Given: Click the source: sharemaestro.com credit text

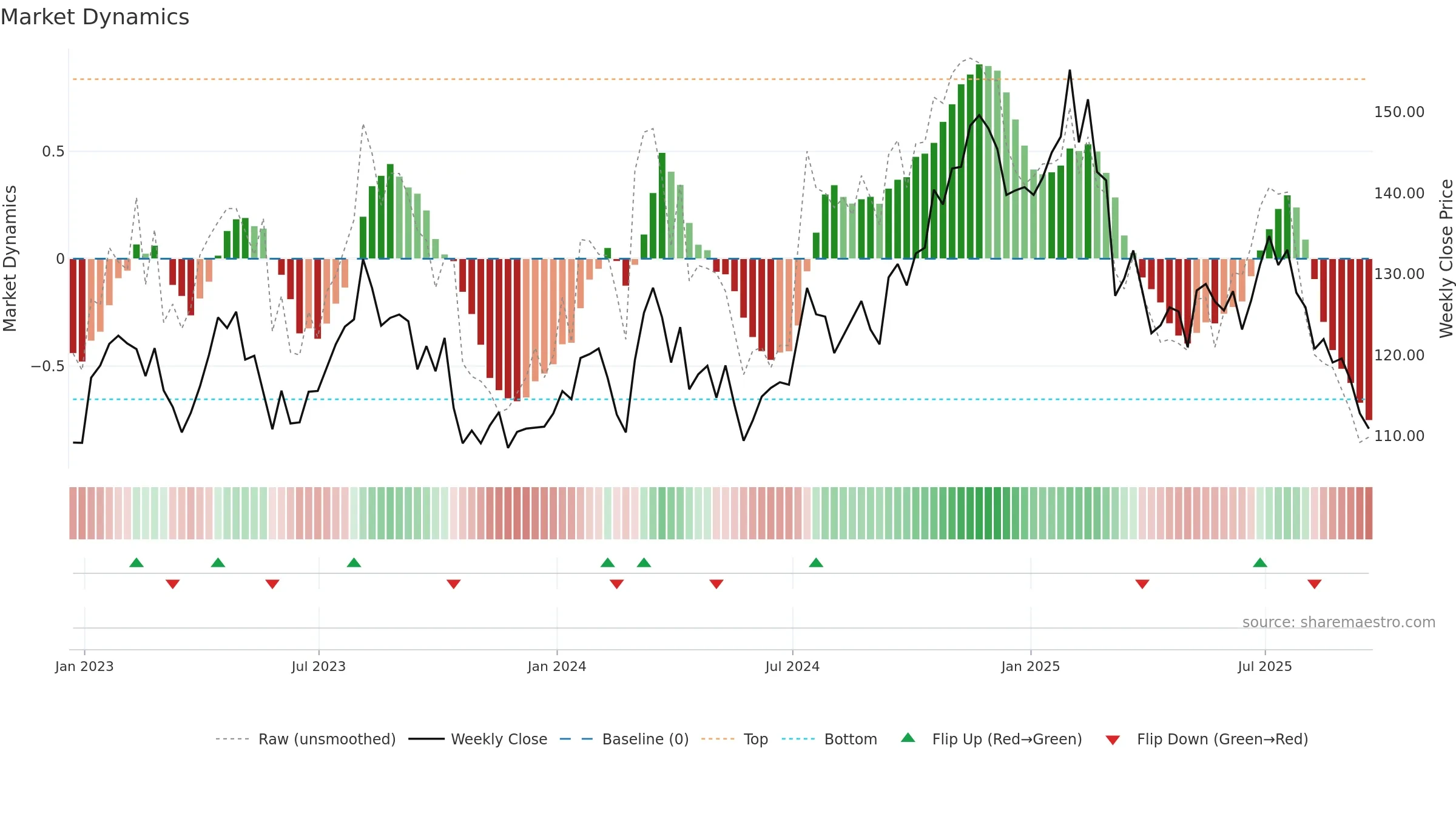Looking at the screenshot, I should pyautogui.click(x=1339, y=622).
